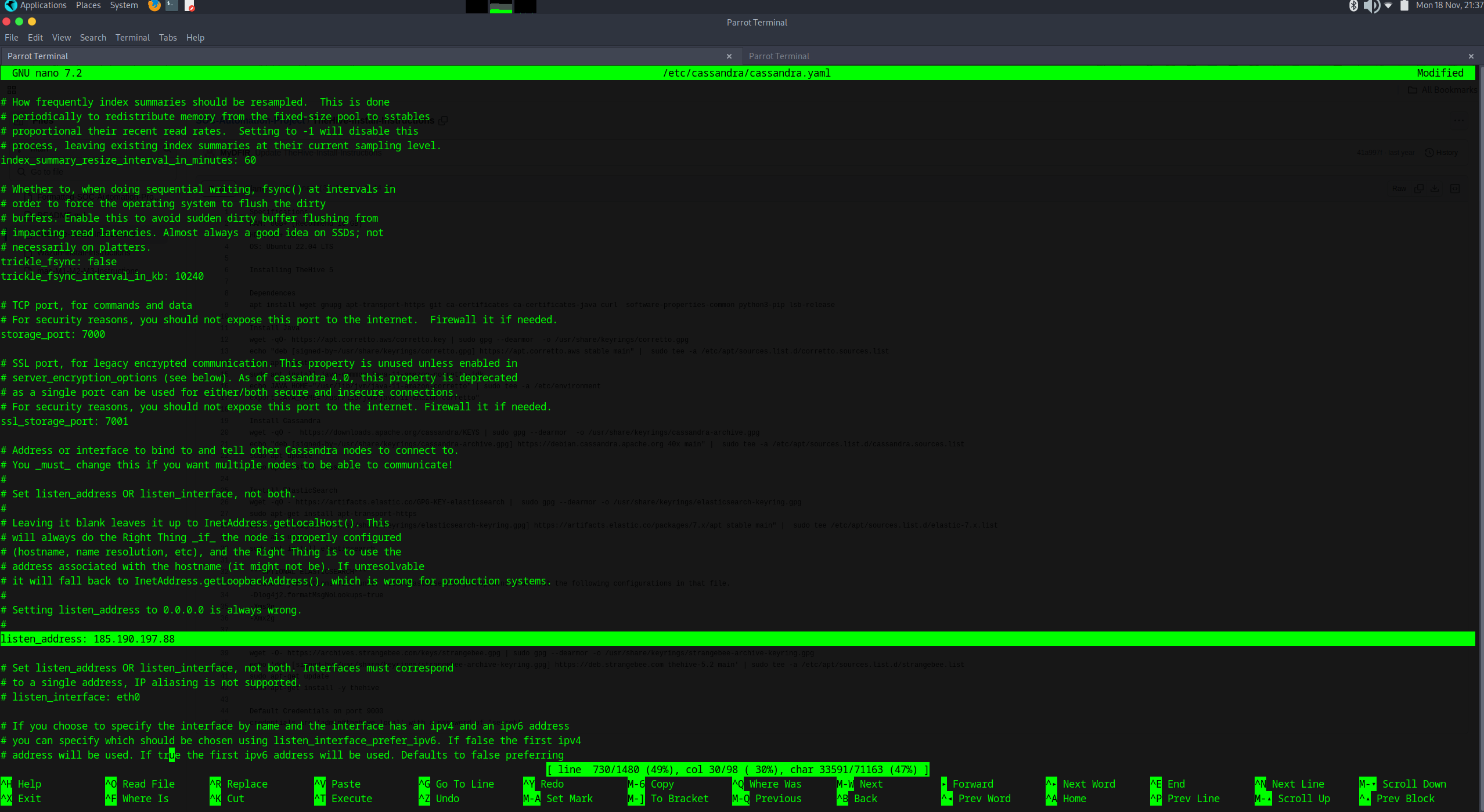Open the Places dropdown

pos(88,5)
